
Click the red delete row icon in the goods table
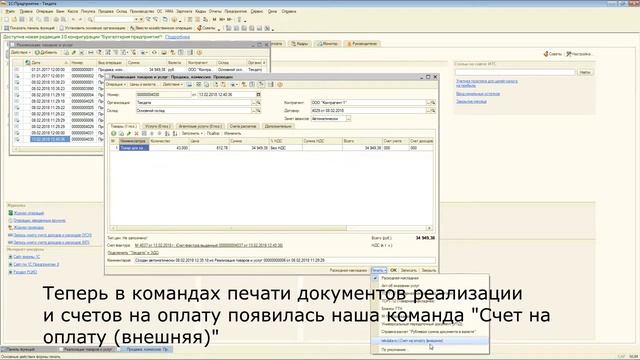(x=136, y=133)
